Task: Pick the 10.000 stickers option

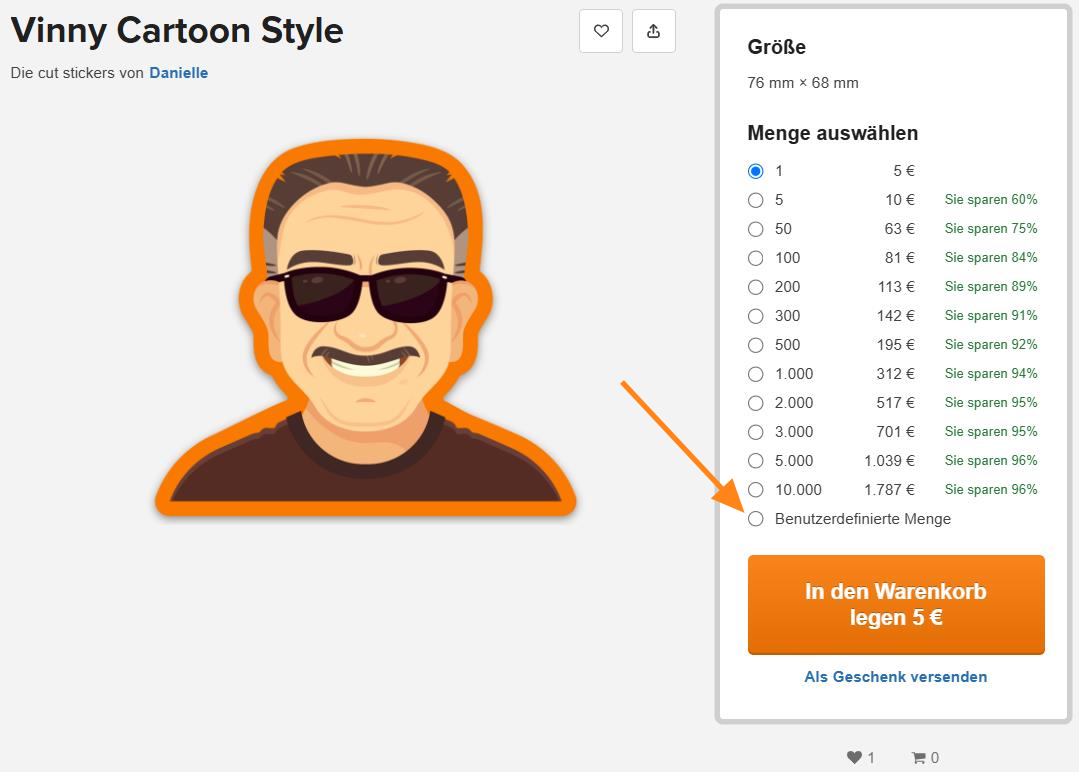Action: pos(756,490)
